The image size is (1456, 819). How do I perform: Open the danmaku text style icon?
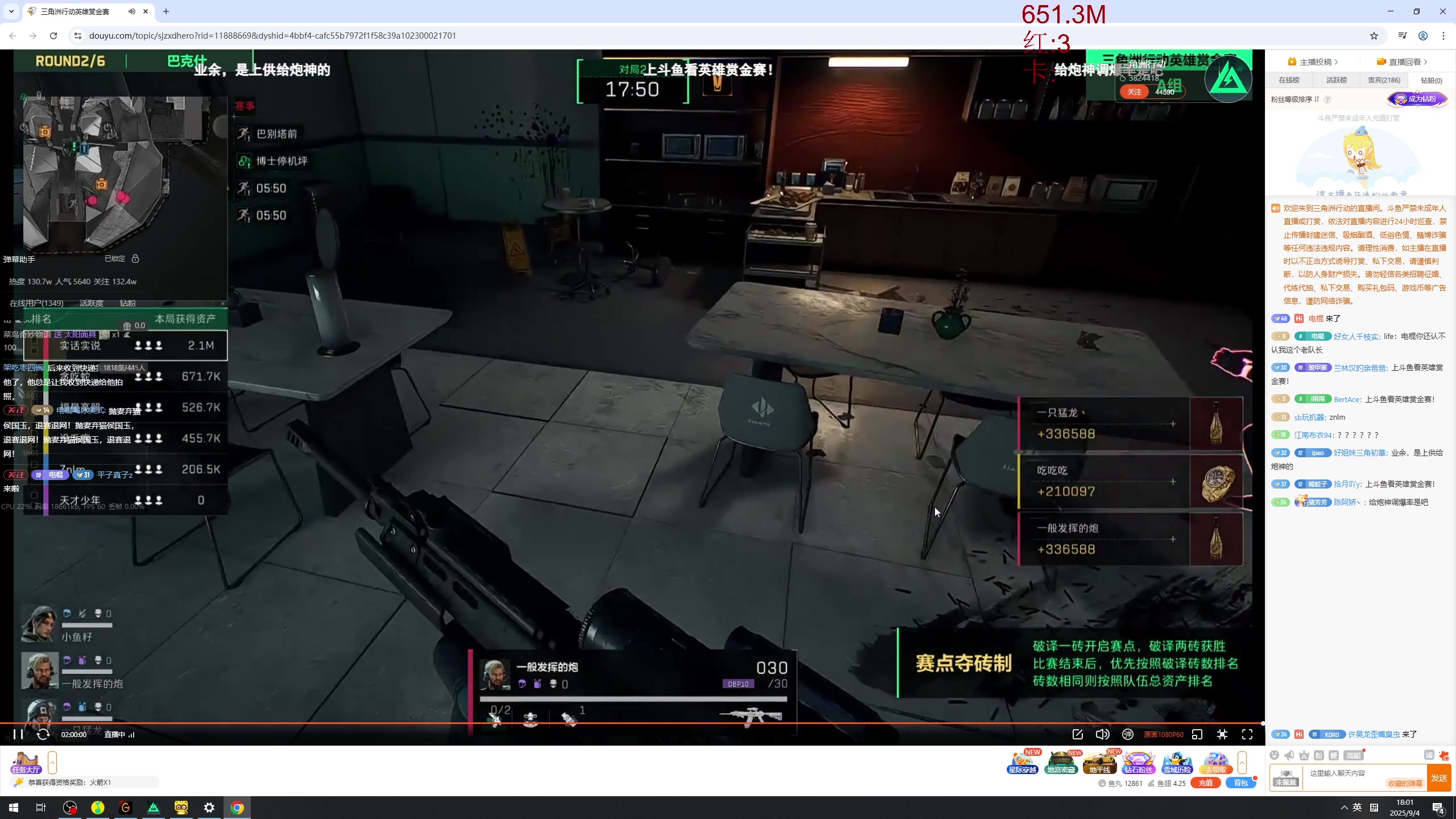coord(1304,755)
